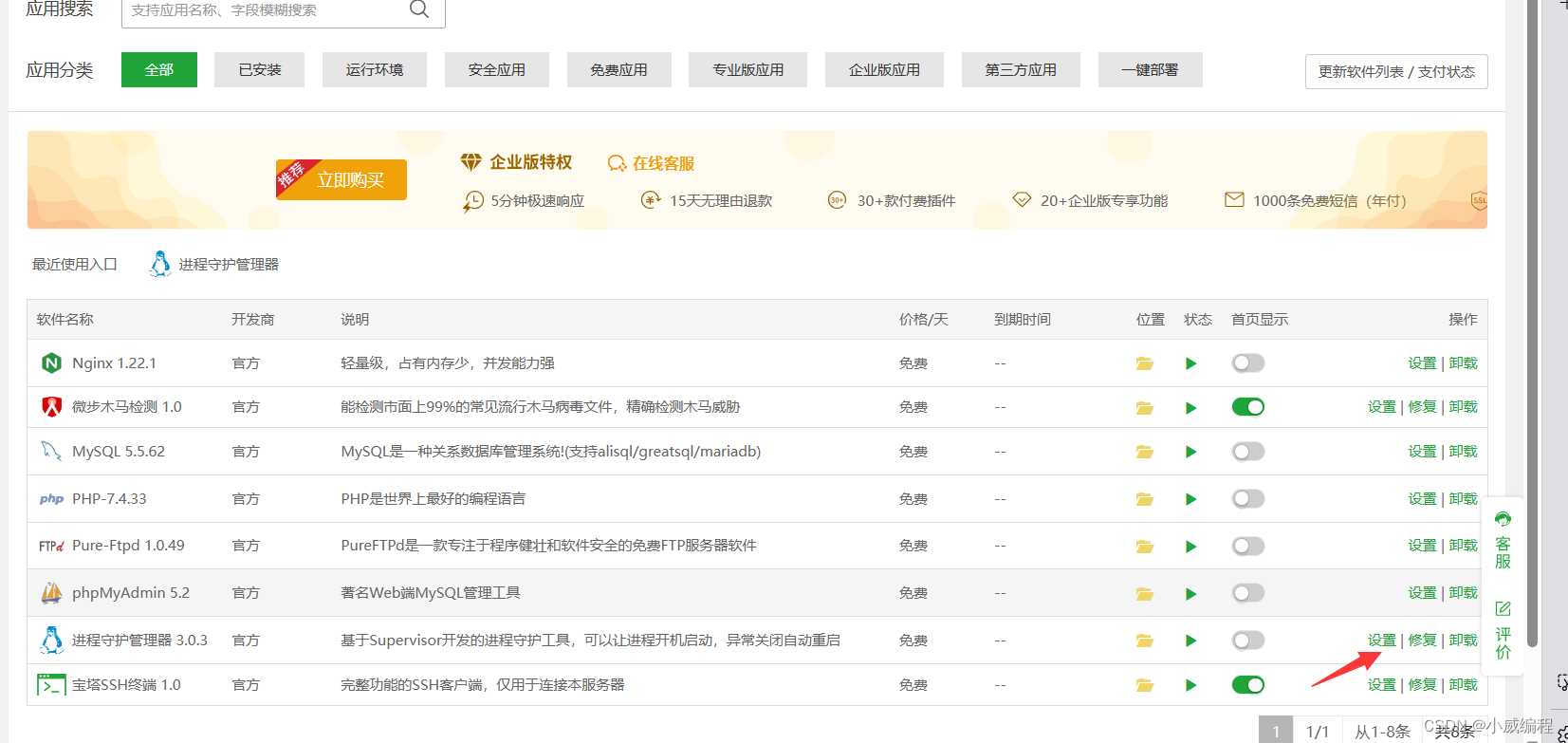The height and width of the screenshot is (743, 1568).
Task: Click the 立即购买 buy now button
Action: tap(341, 179)
